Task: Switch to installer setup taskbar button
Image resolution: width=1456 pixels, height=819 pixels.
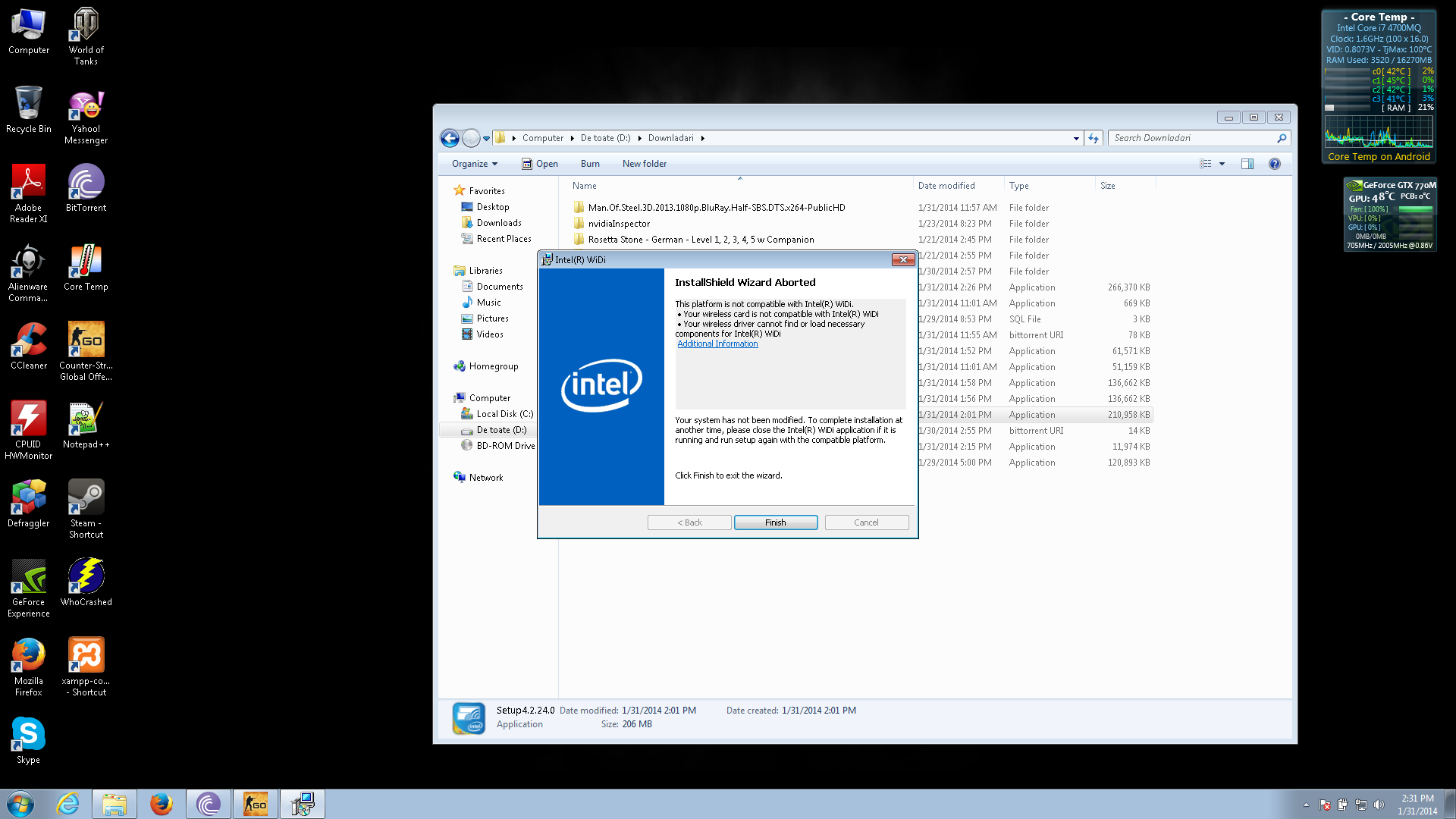Action: click(x=303, y=804)
